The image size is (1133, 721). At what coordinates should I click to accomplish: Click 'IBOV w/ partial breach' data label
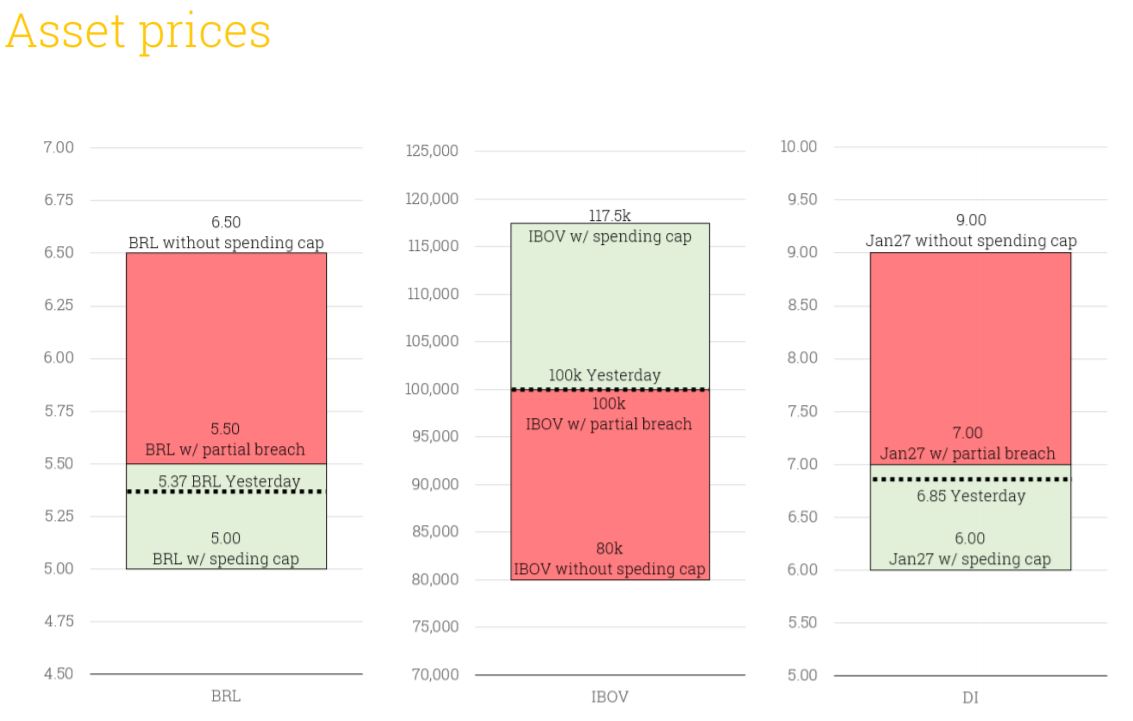coord(608,424)
